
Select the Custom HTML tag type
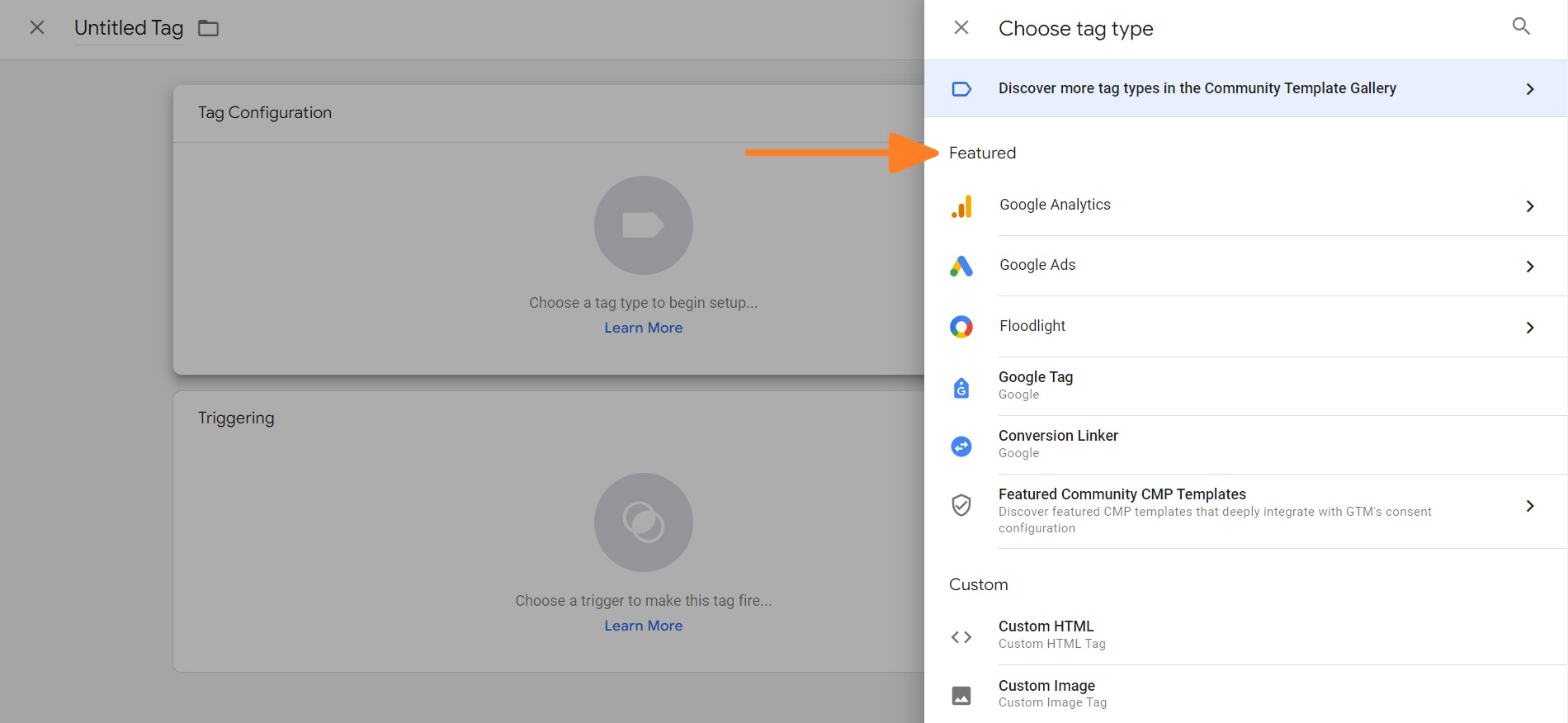point(1246,636)
